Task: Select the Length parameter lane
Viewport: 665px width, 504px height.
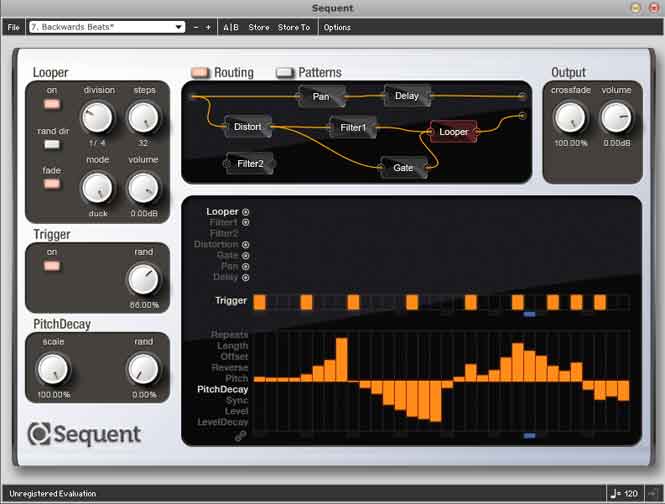Action: pyautogui.click(x=232, y=346)
